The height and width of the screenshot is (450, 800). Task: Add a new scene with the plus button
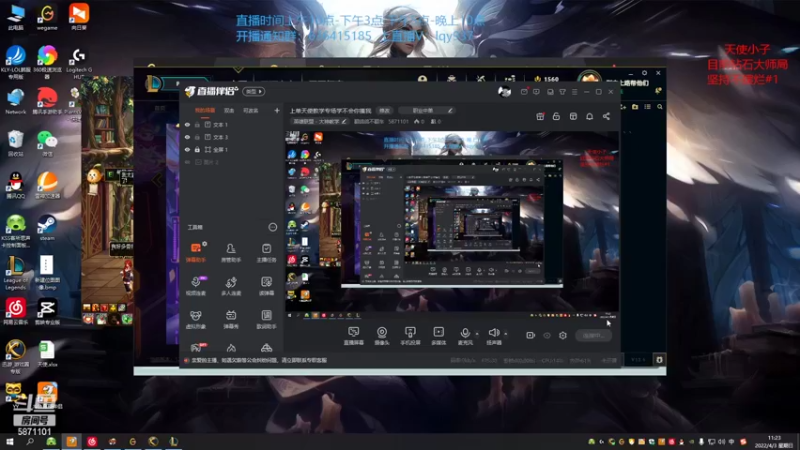pos(277,110)
